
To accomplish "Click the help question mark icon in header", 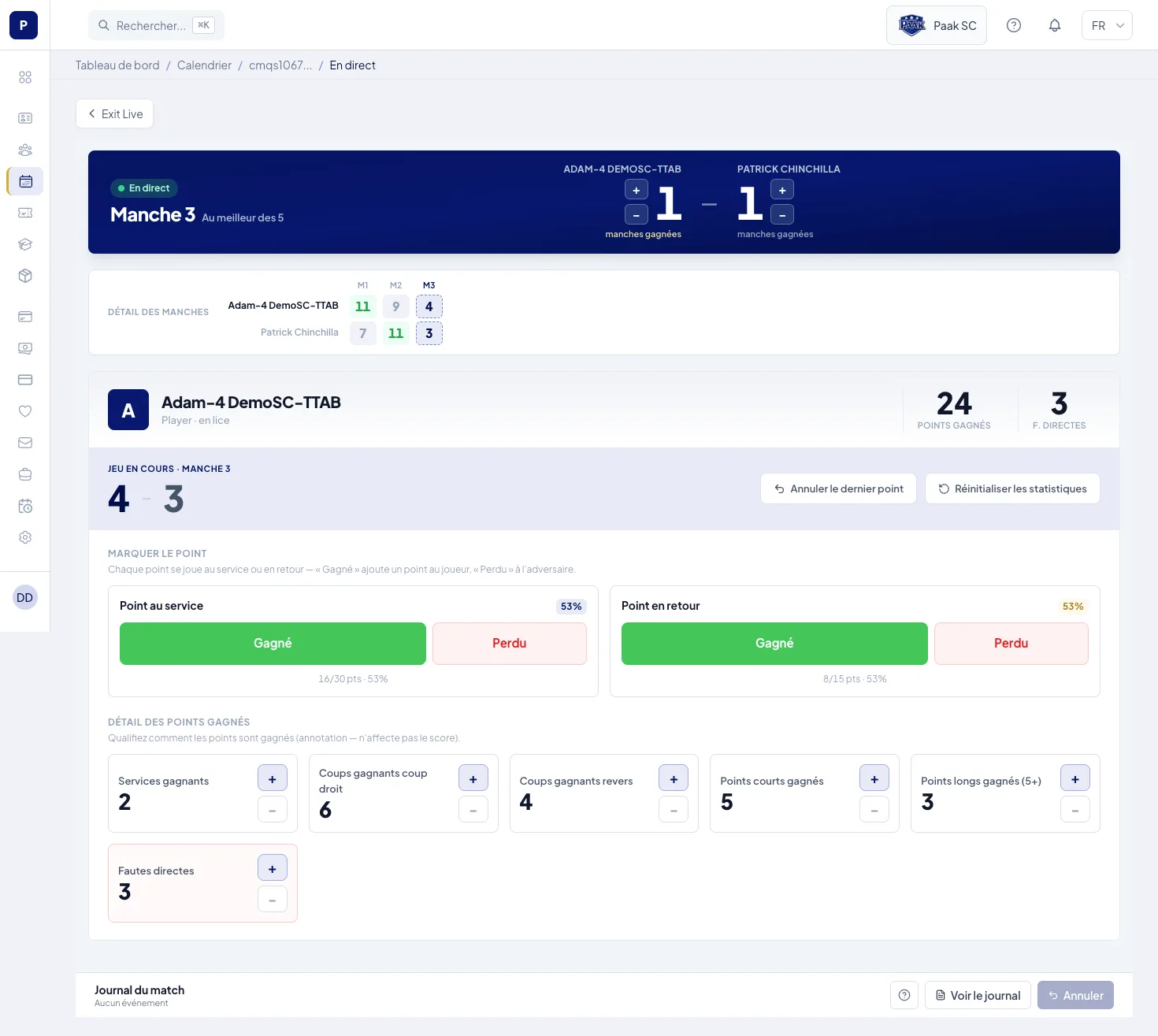I will 1014,25.
